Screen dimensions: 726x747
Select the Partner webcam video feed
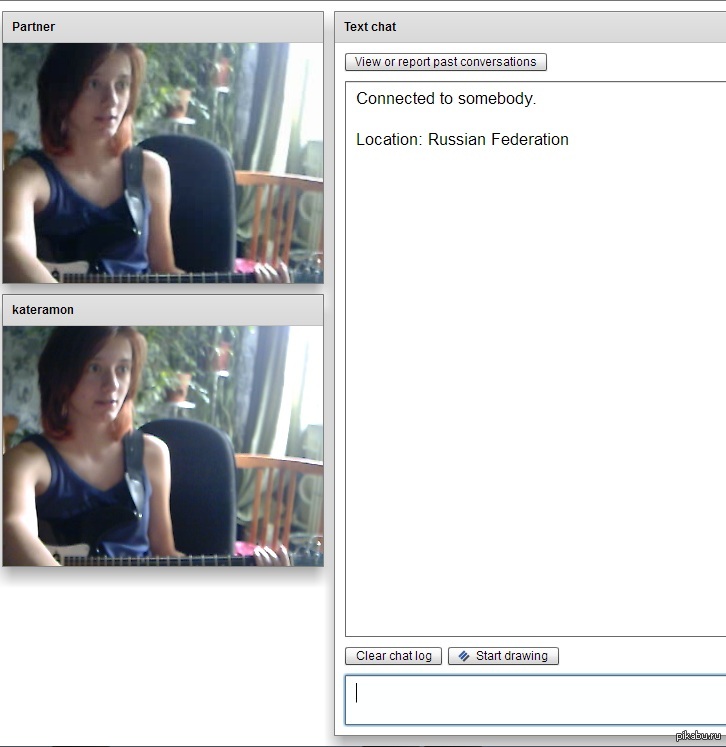coord(163,163)
